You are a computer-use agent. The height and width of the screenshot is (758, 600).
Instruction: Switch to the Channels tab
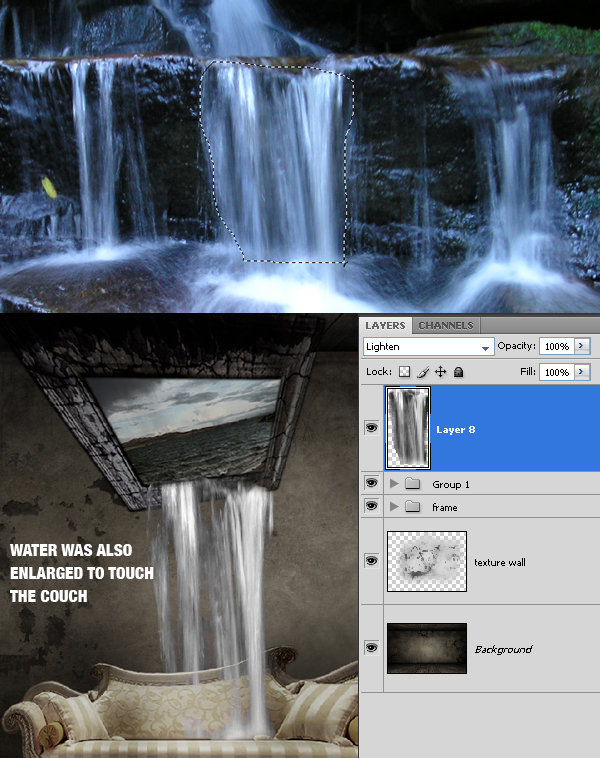tap(446, 326)
